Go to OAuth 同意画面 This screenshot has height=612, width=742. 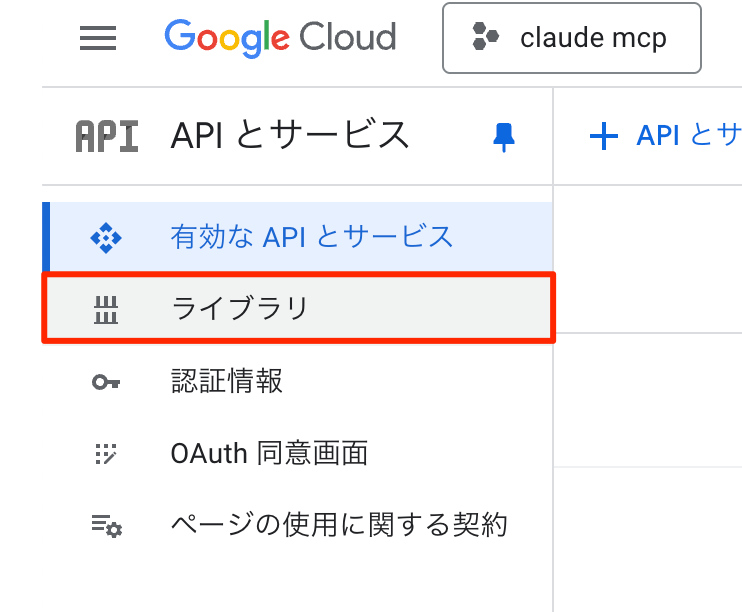tap(270, 453)
